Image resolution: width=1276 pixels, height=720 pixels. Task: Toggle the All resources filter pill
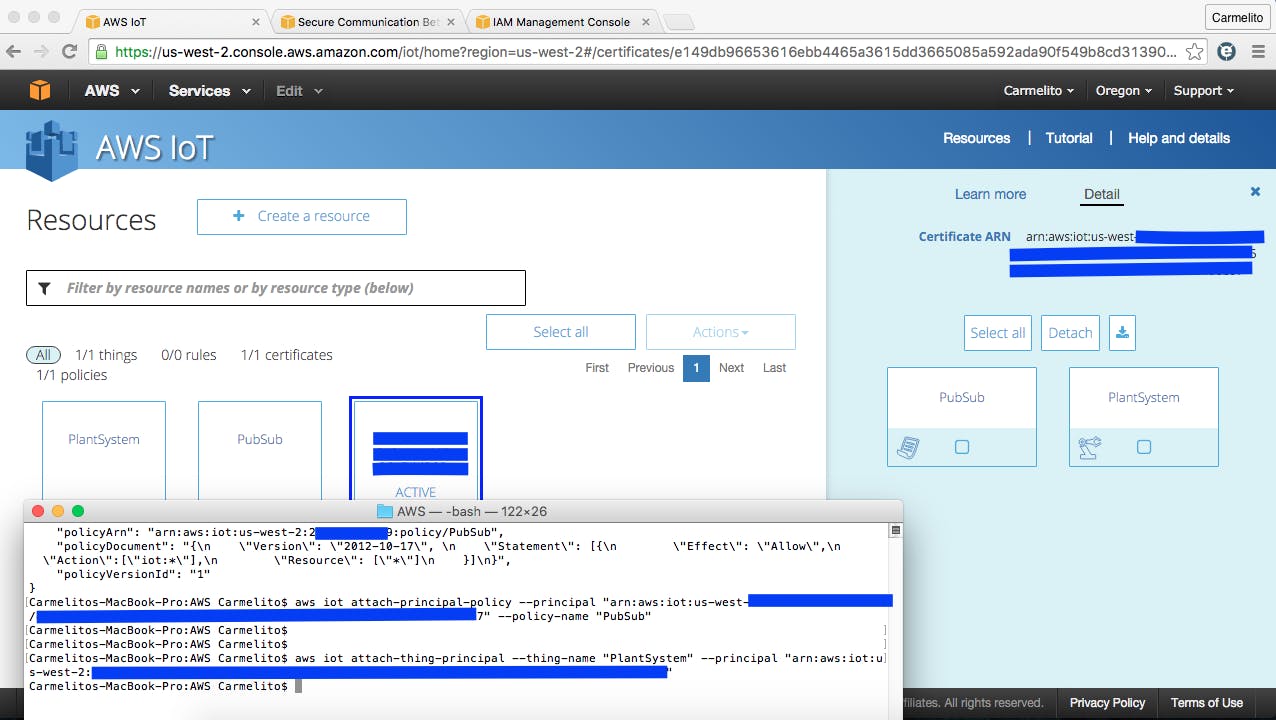pos(43,355)
